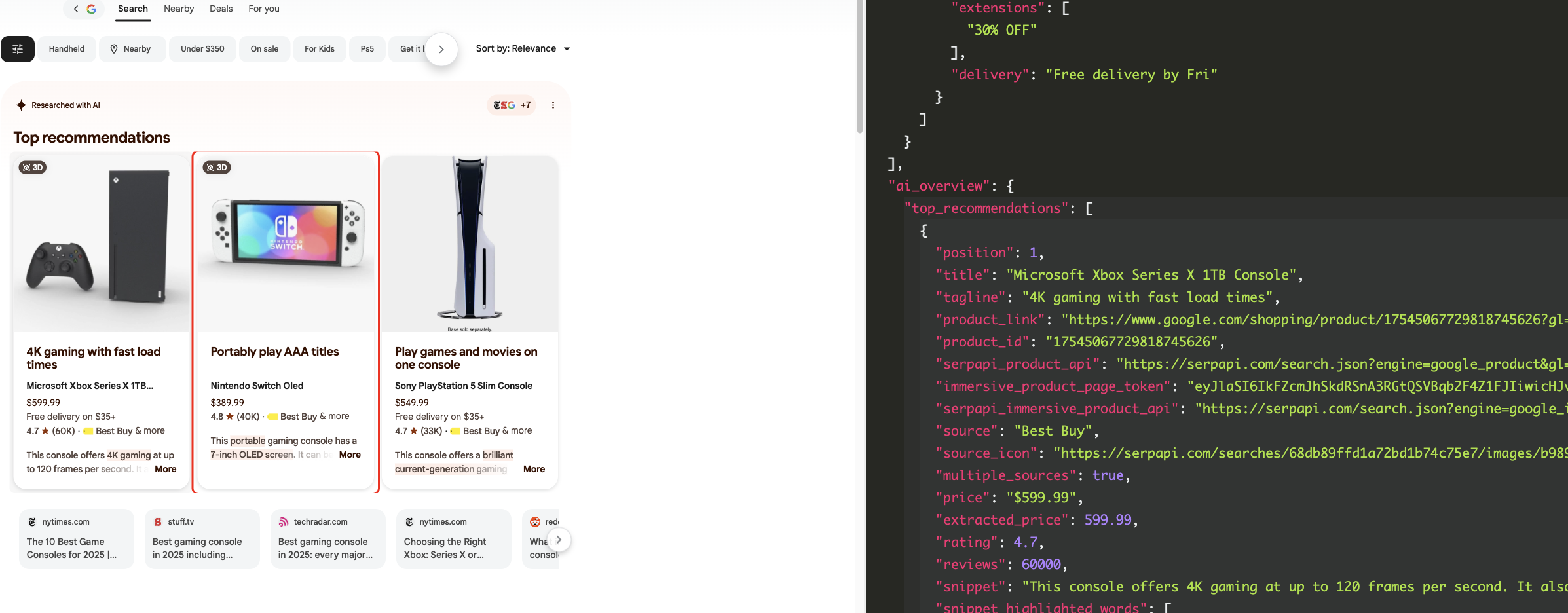Click the "Free delivery by Fri" JSON value
The width and height of the screenshot is (1568, 613).
[1131, 75]
